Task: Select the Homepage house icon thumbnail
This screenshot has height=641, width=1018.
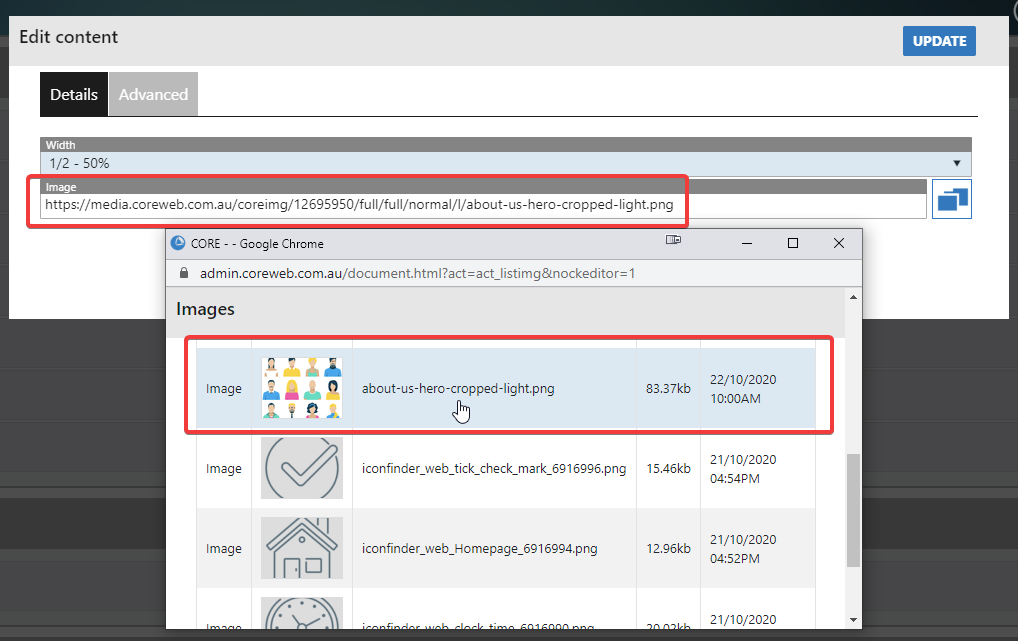Action: click(x=301, y=548)
